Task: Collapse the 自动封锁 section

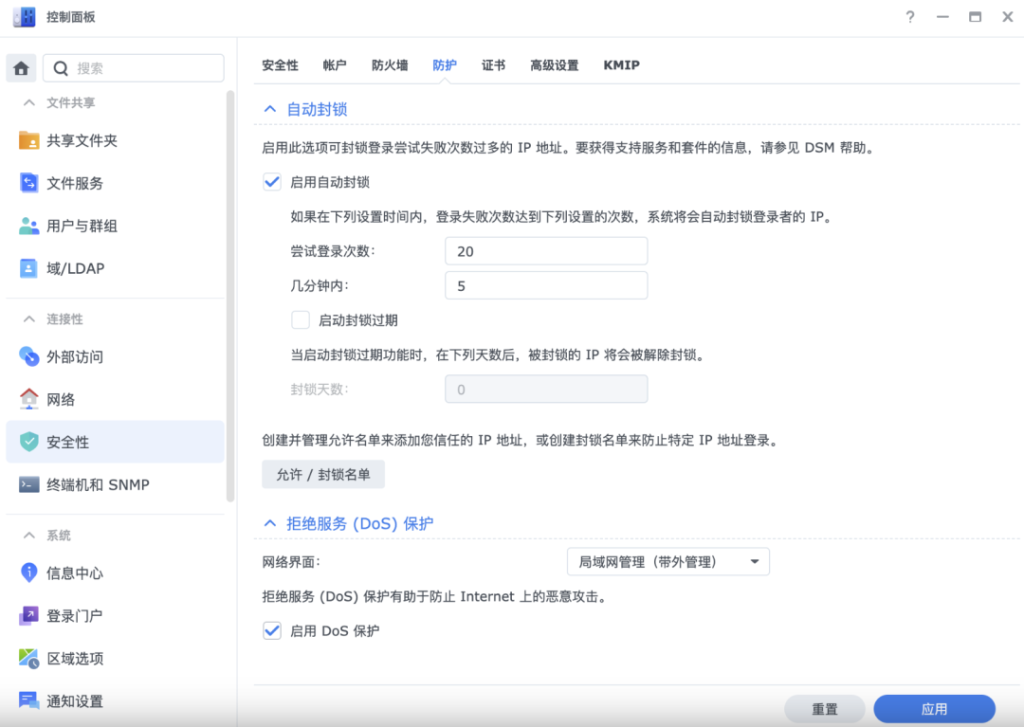Action: click(x=269, y=109)
